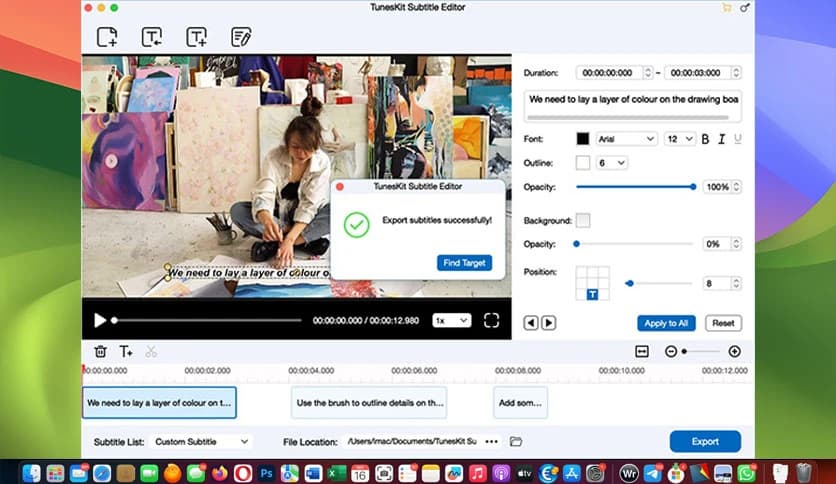Screen dimensions: 836x484
Task: Adjust the 100% text opacity stepper
Action: (x=736, y=187)
